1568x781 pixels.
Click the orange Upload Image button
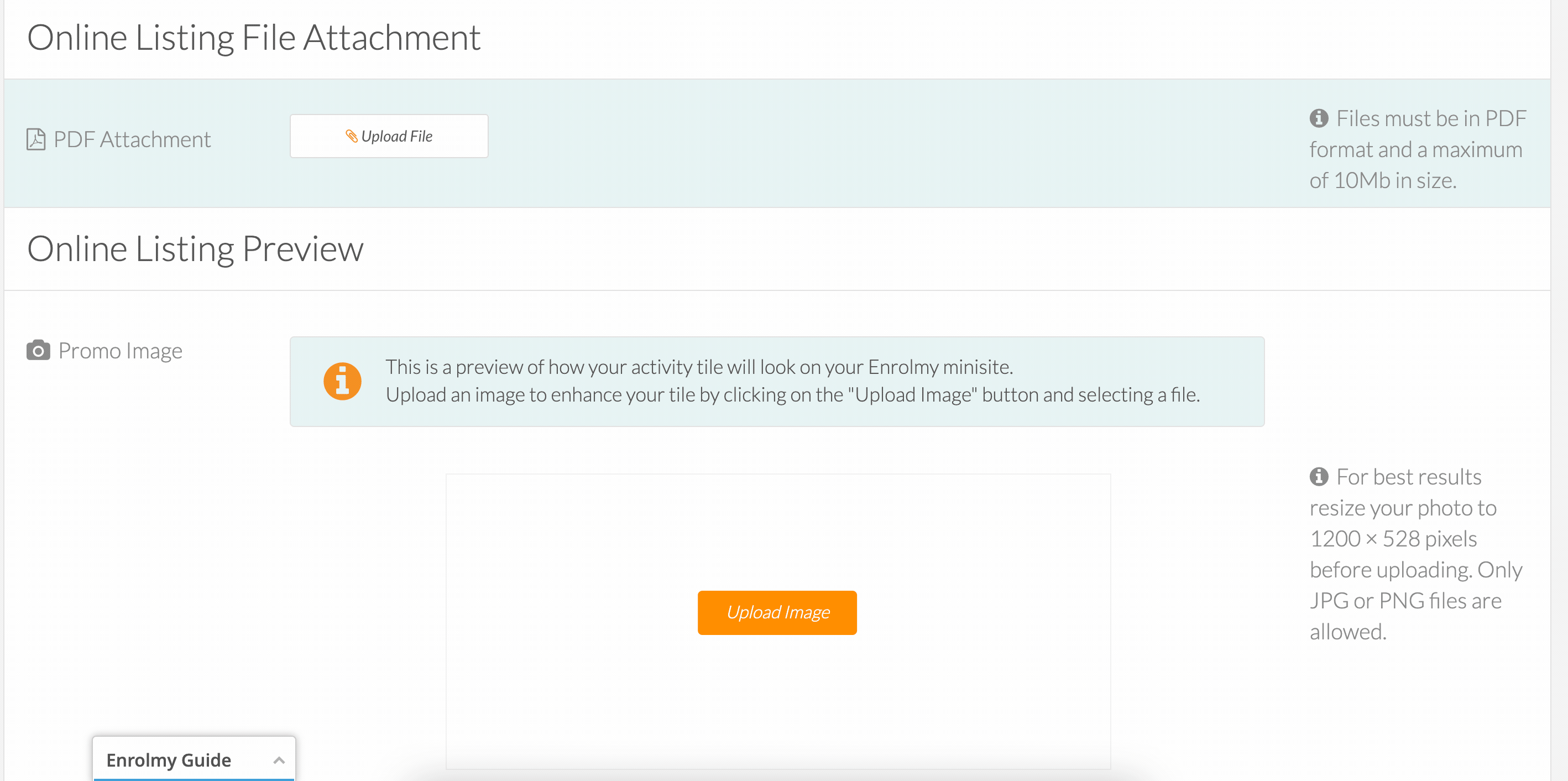(x=777, y=612)
